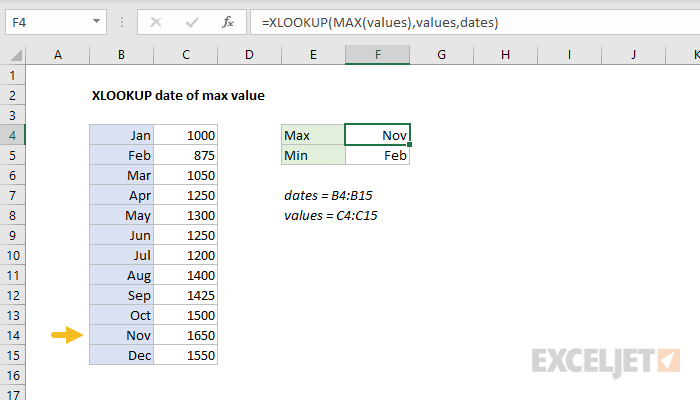Click in the formula bar XLOOKUP formula
Image resolution: width=700 pixels, height=400 pixels.
point(380,22)
